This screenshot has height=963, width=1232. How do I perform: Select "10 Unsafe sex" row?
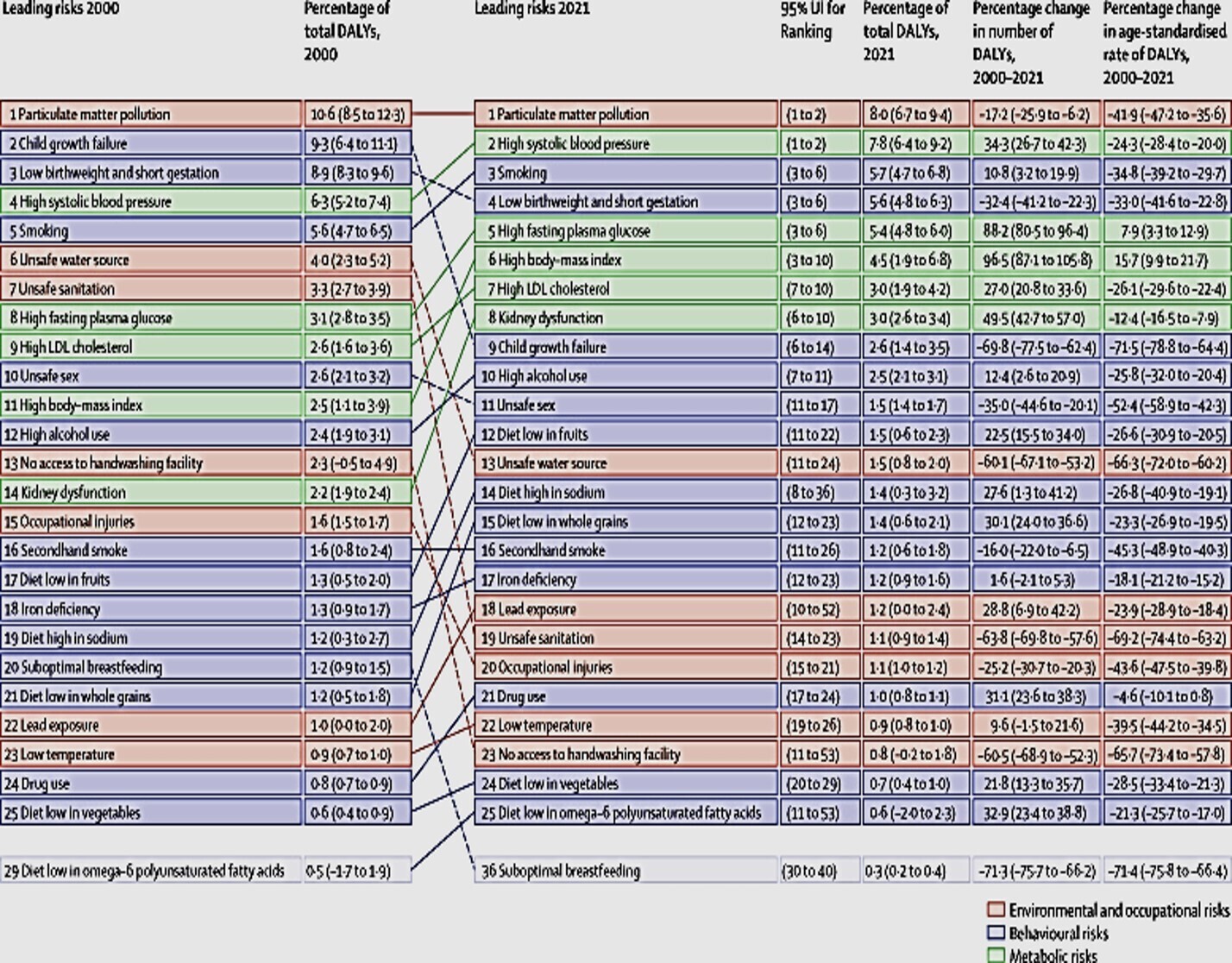[151, 376]
